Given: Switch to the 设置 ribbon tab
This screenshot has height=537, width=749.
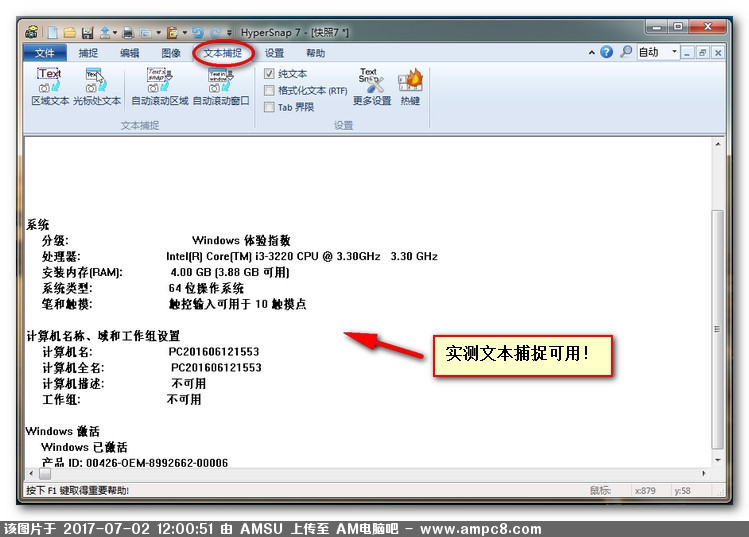Looking at the screenshot, I should tap(274, 53).
